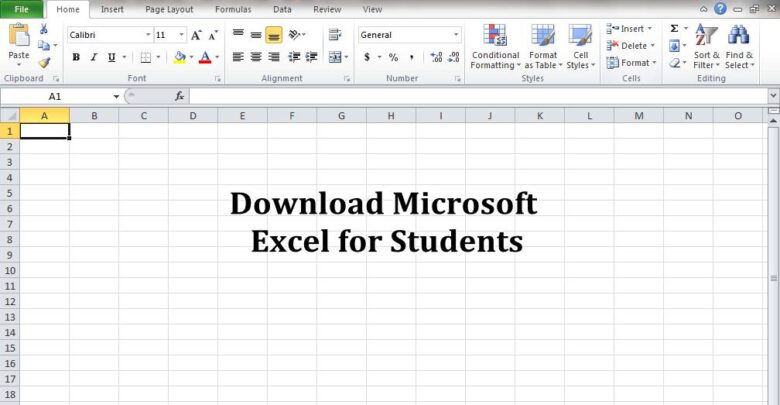The height and width of the screenshot is (405, 780).
Task: Increase indent
Action: point(312,57)
